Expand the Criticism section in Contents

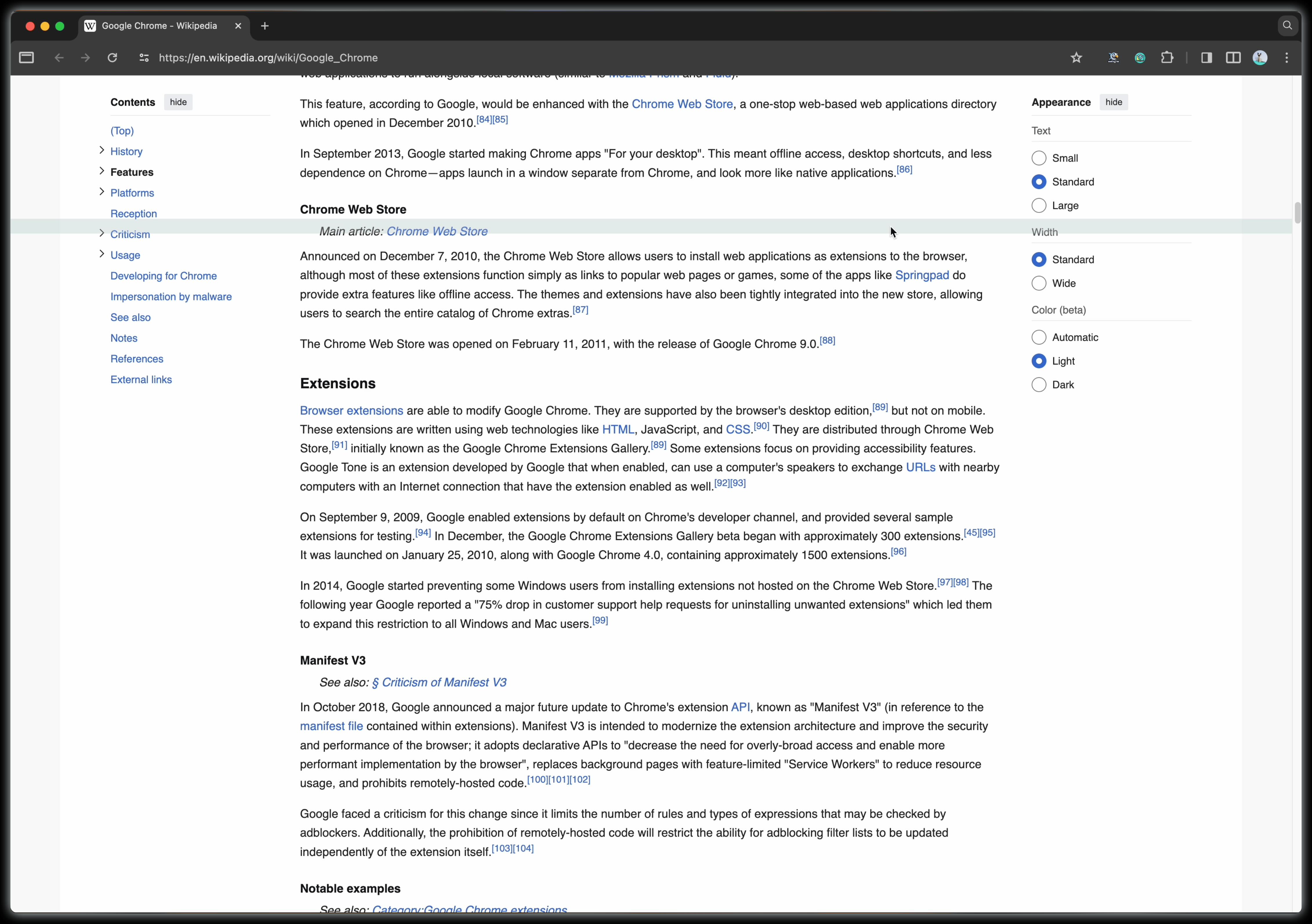(x=102, y=233)
